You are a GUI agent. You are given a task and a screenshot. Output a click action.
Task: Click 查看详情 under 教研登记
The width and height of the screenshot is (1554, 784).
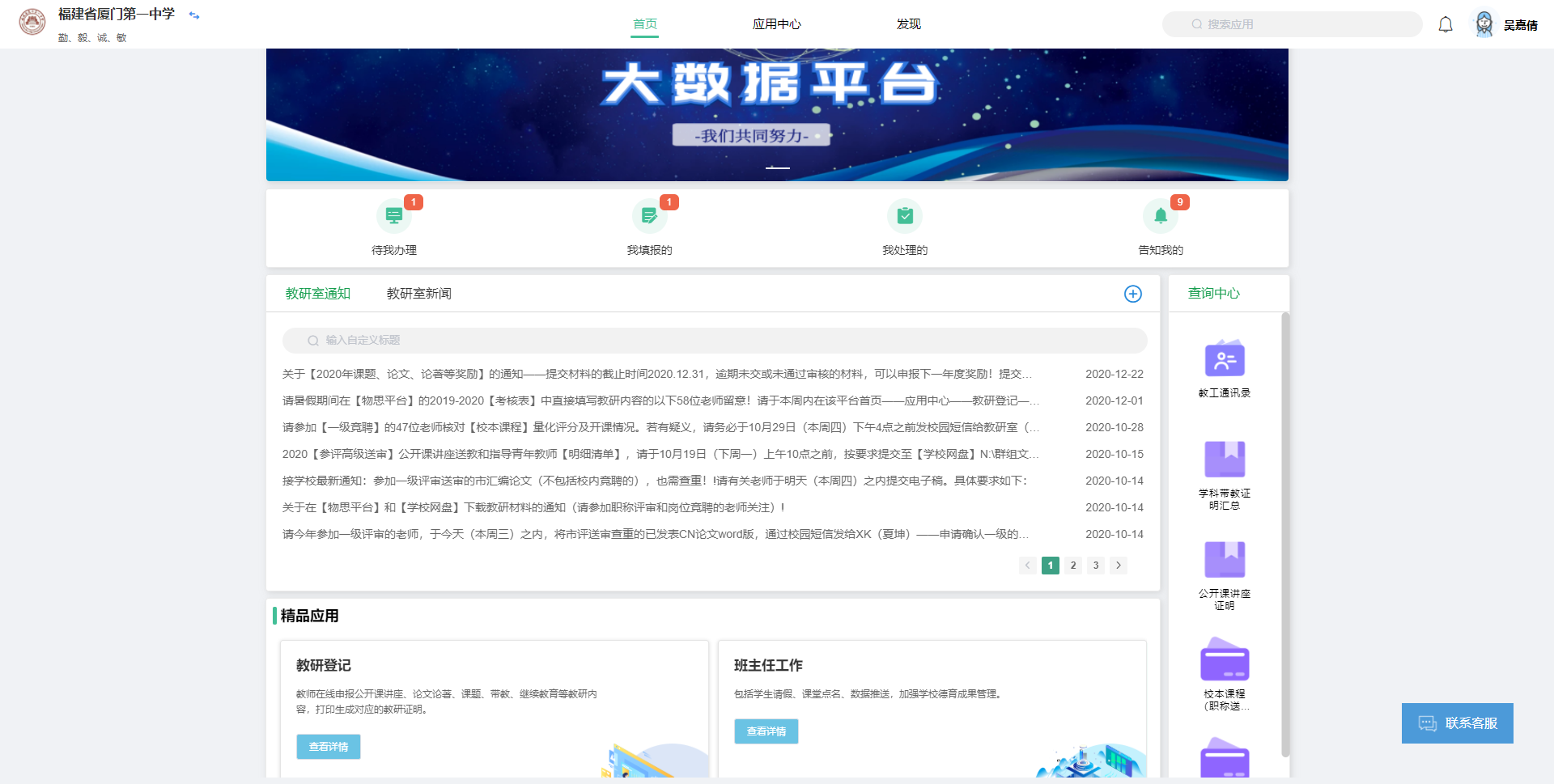coord(328,747)
